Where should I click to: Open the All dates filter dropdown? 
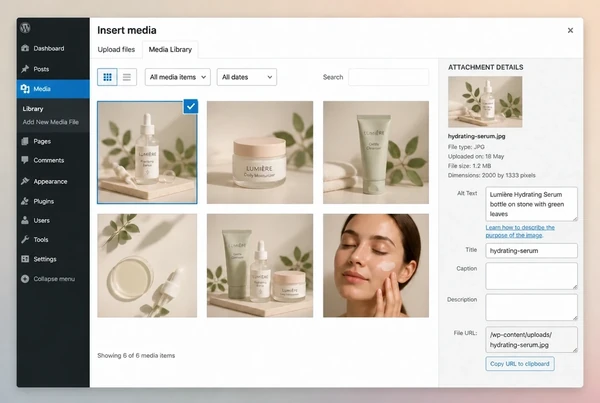(247, 77)
